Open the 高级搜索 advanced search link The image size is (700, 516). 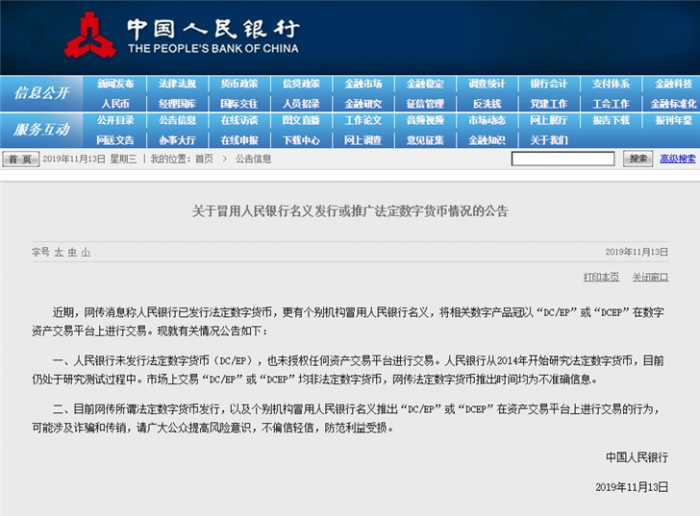point(678,159)
